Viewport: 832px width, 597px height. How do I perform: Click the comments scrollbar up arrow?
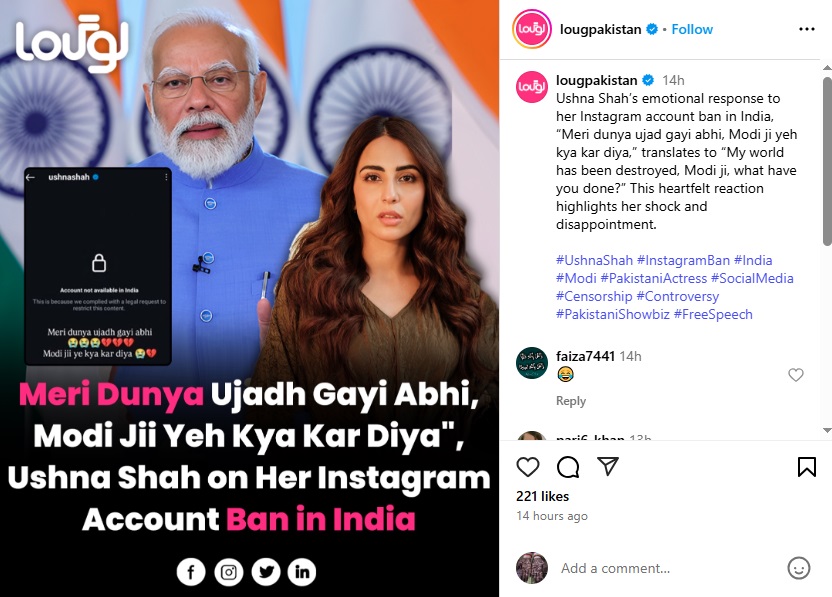(827, 68)
